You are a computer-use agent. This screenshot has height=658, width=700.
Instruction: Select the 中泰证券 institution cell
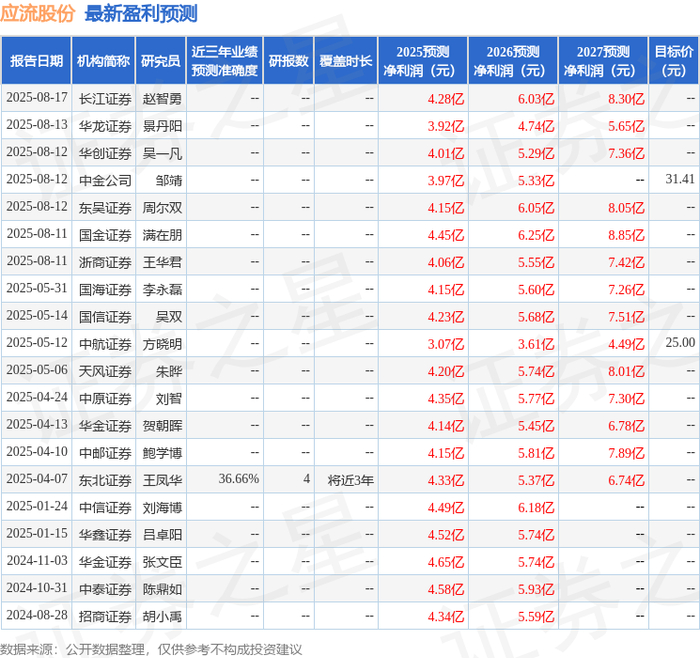[x=105, y=589]
